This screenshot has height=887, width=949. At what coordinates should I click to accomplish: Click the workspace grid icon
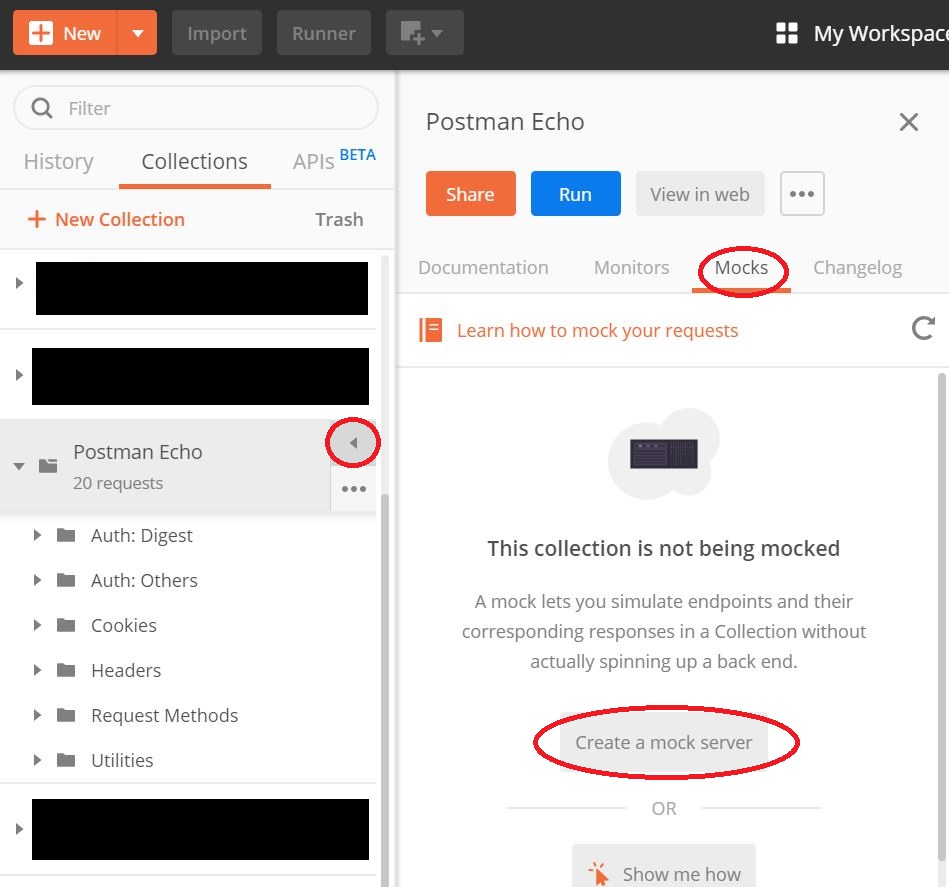[x=787, y=33]
